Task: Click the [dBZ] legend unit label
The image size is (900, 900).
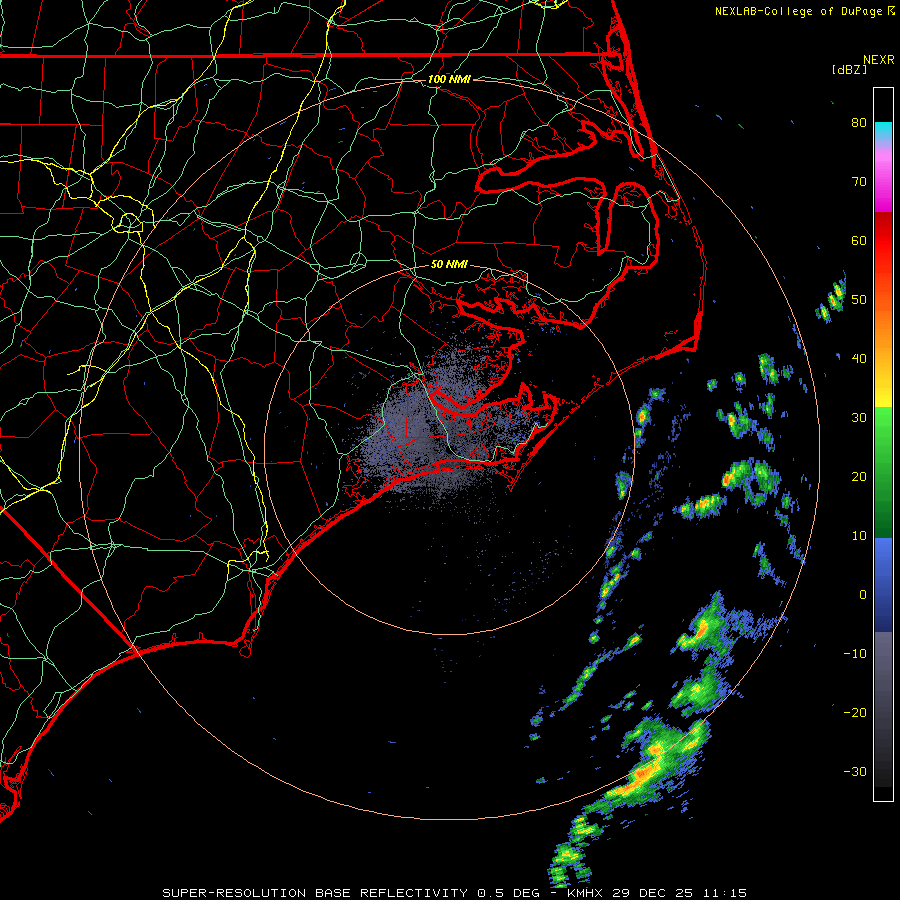Action: pos(849,69)
